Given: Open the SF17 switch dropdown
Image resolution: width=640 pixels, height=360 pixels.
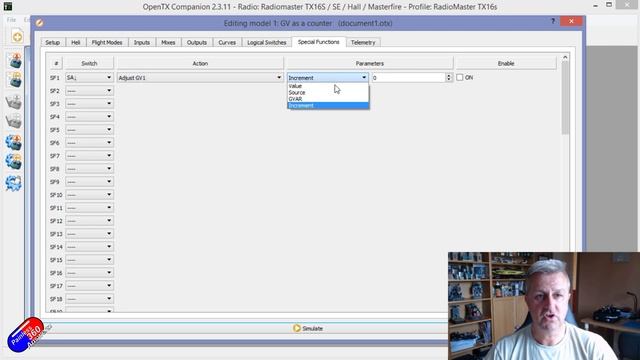Looking at the screenshot, I should tap(89, 286).
